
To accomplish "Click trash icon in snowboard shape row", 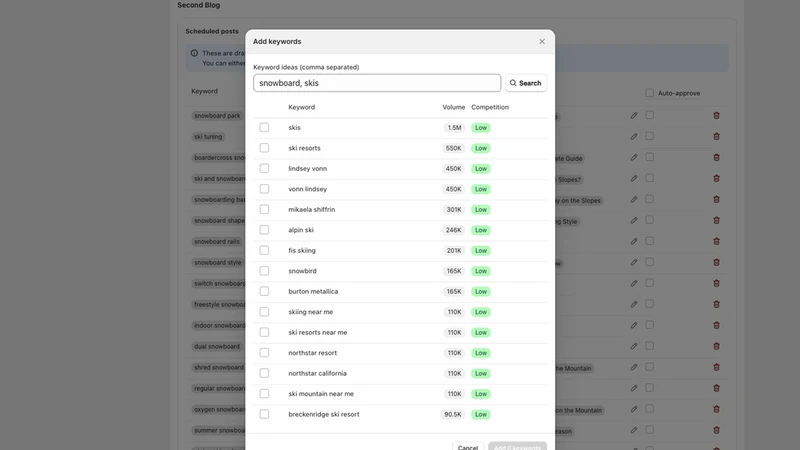I will pyautogui.click(x=716, y=220).
